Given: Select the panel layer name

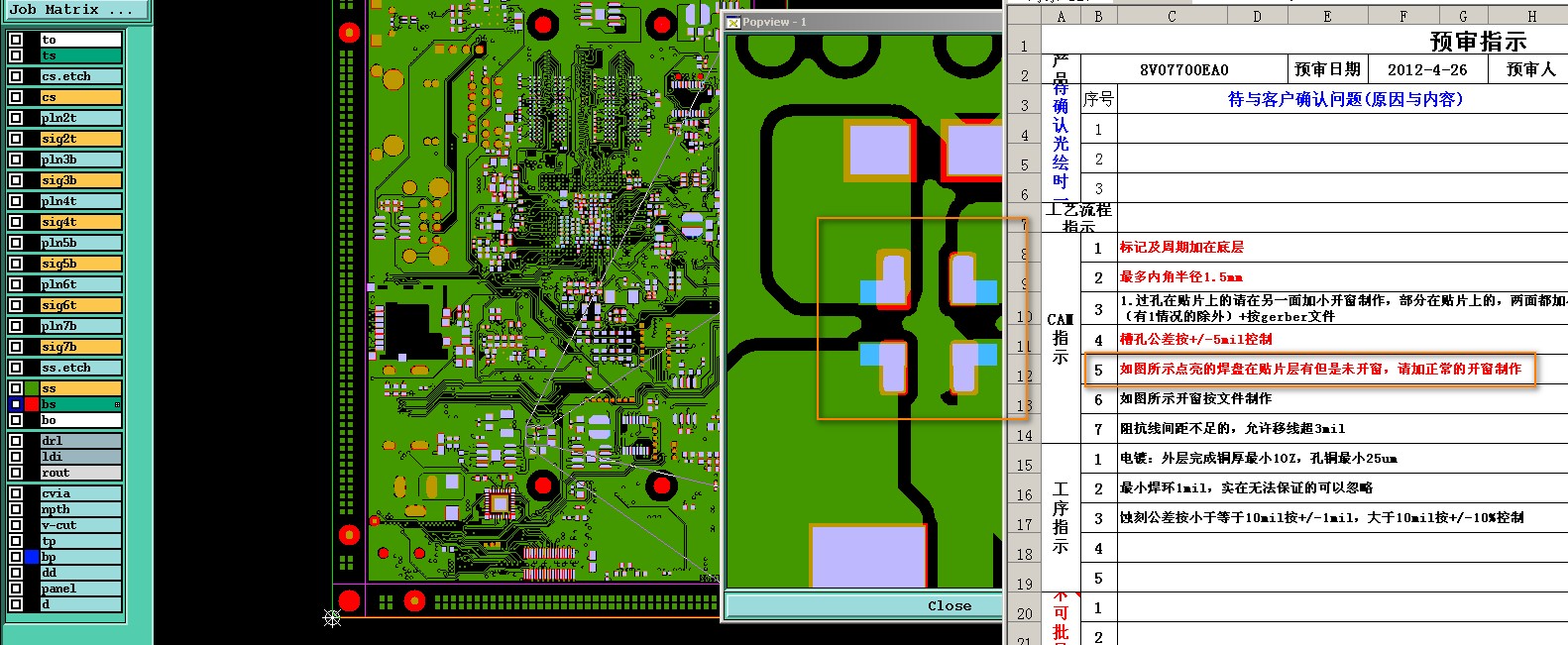Looking at the screenshot, I should coord(81,589).
